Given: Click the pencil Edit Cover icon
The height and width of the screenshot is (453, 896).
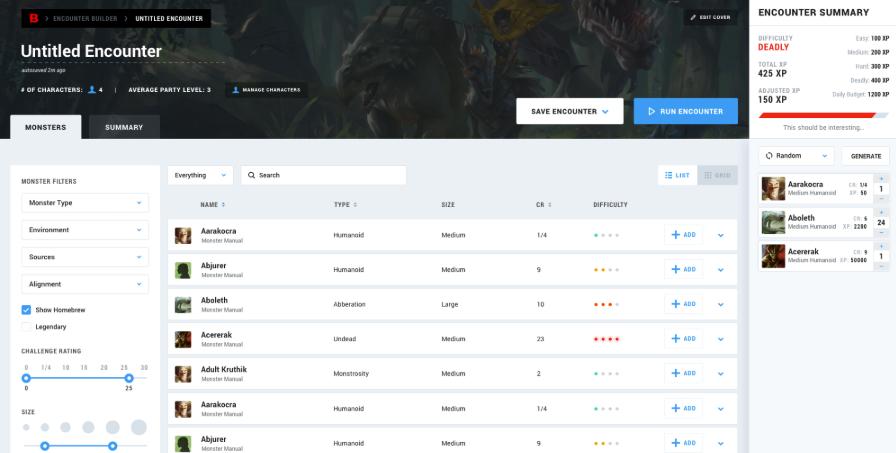Looking at the screenshot, I should click(693, 18).
